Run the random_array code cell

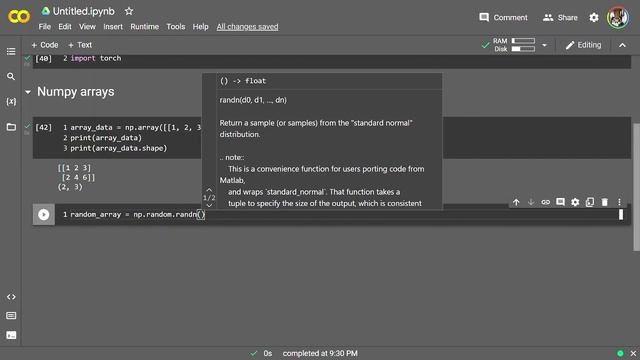point(44,214)
